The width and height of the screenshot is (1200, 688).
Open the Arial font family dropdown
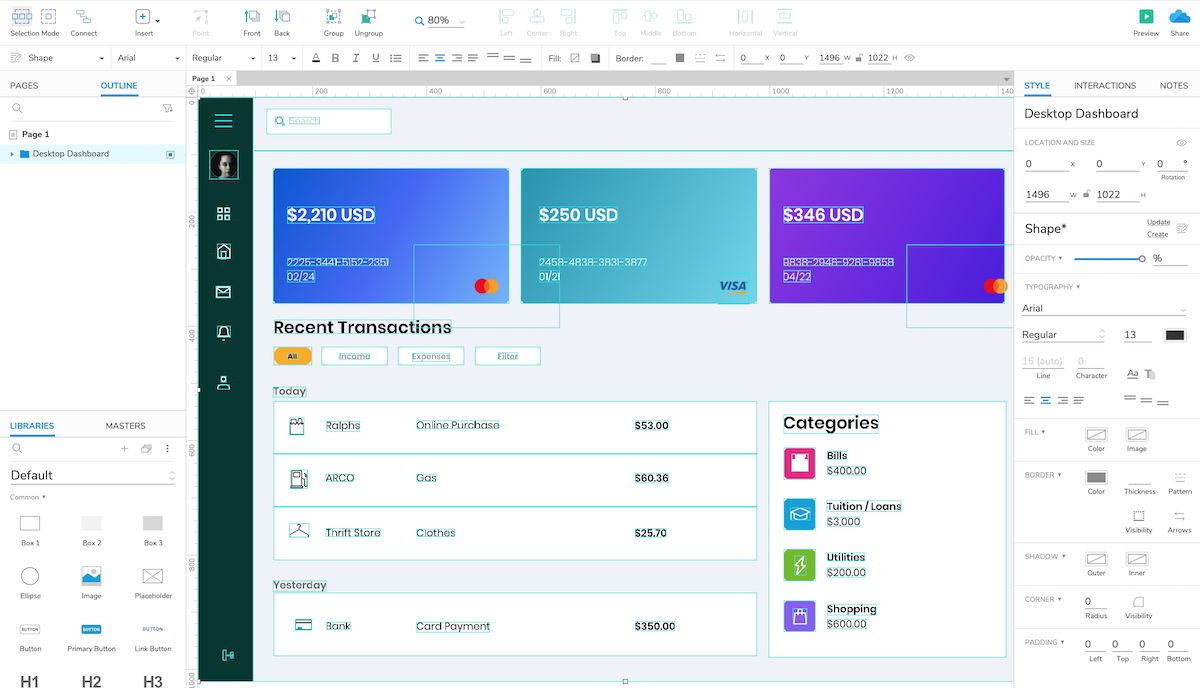click(147, 57)
